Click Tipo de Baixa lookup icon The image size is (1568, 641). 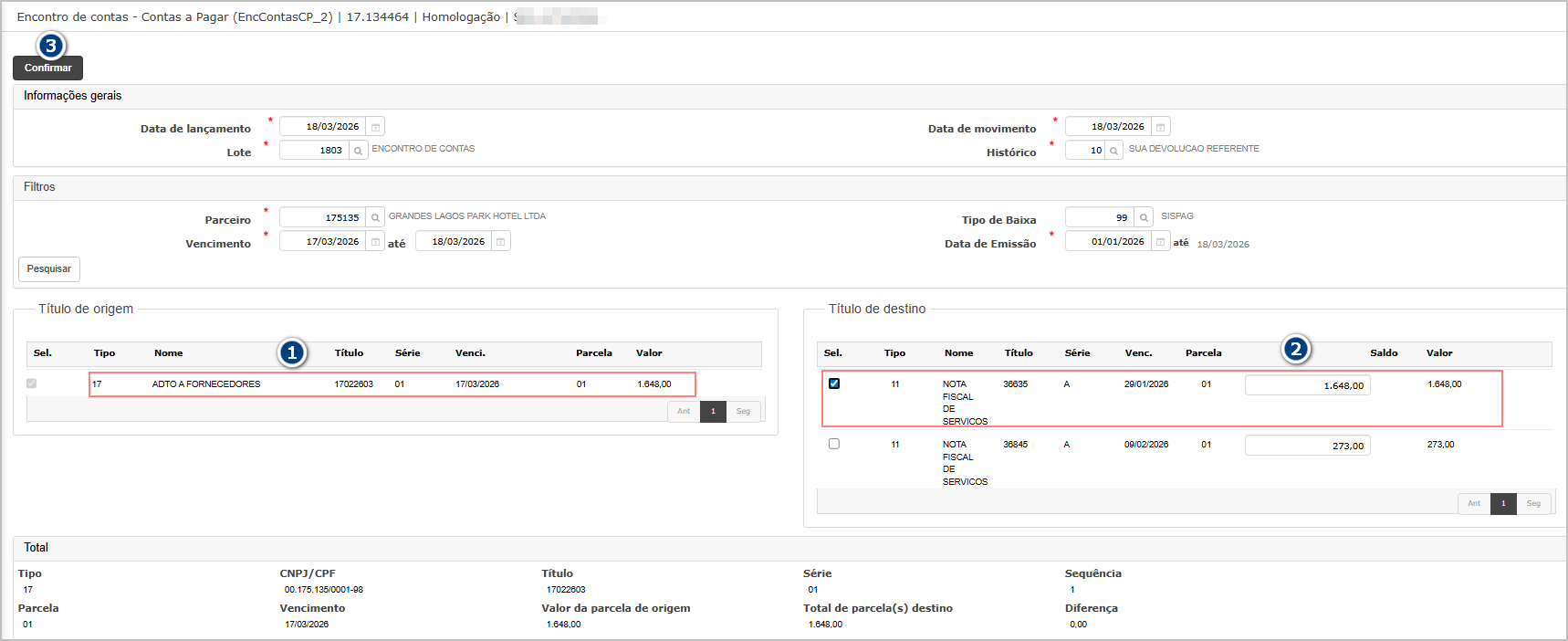click(1144, 217)
